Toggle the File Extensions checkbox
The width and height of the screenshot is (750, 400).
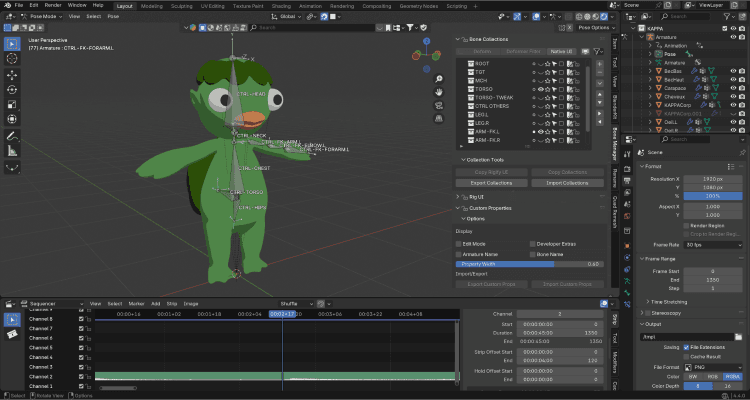[687, 346]
